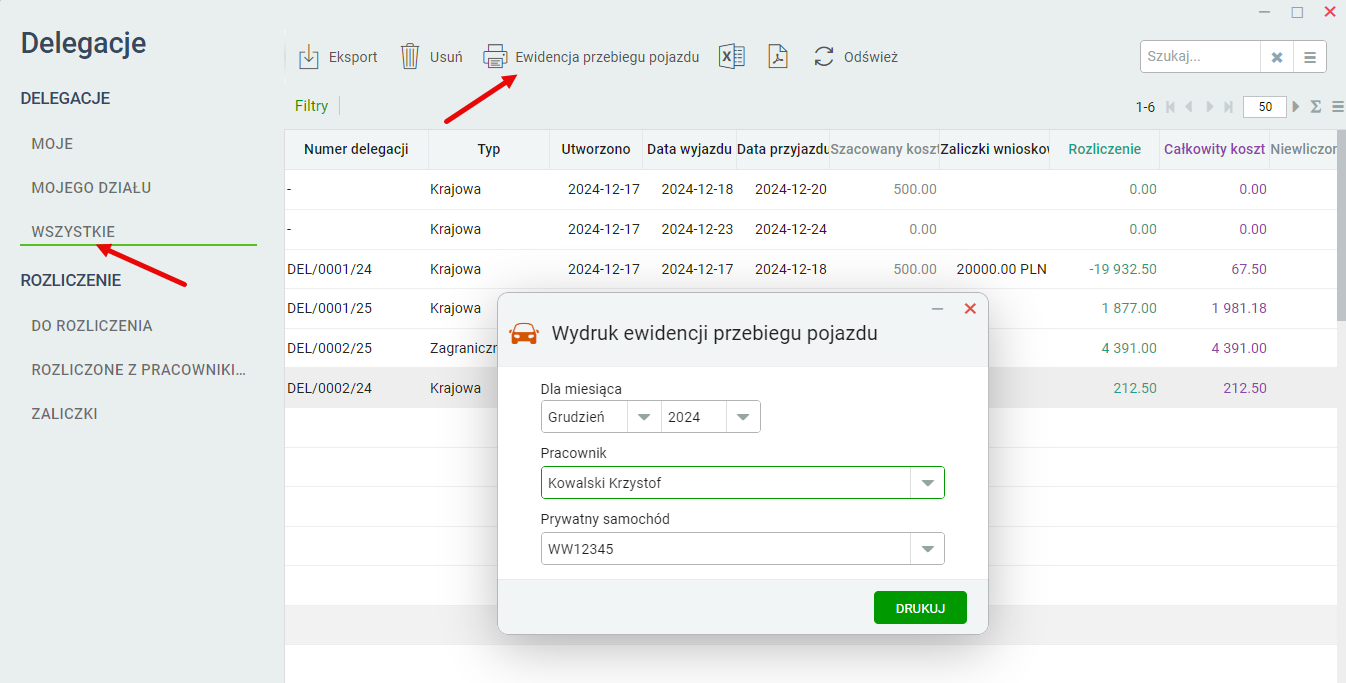Open the Grudzień month dropdown
Viewport: 1346px width, 683px height.
pyautogui.click(x=644, y=417)
